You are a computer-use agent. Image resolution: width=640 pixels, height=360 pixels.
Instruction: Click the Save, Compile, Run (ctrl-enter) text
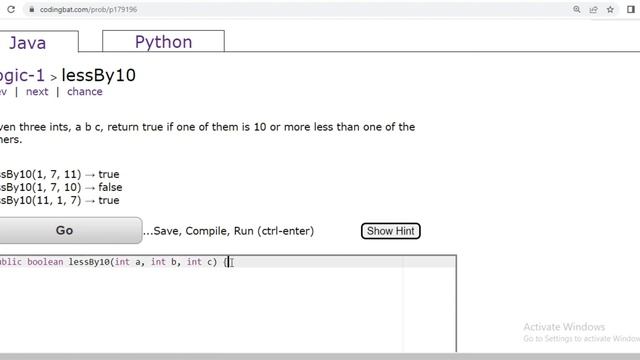229,231
